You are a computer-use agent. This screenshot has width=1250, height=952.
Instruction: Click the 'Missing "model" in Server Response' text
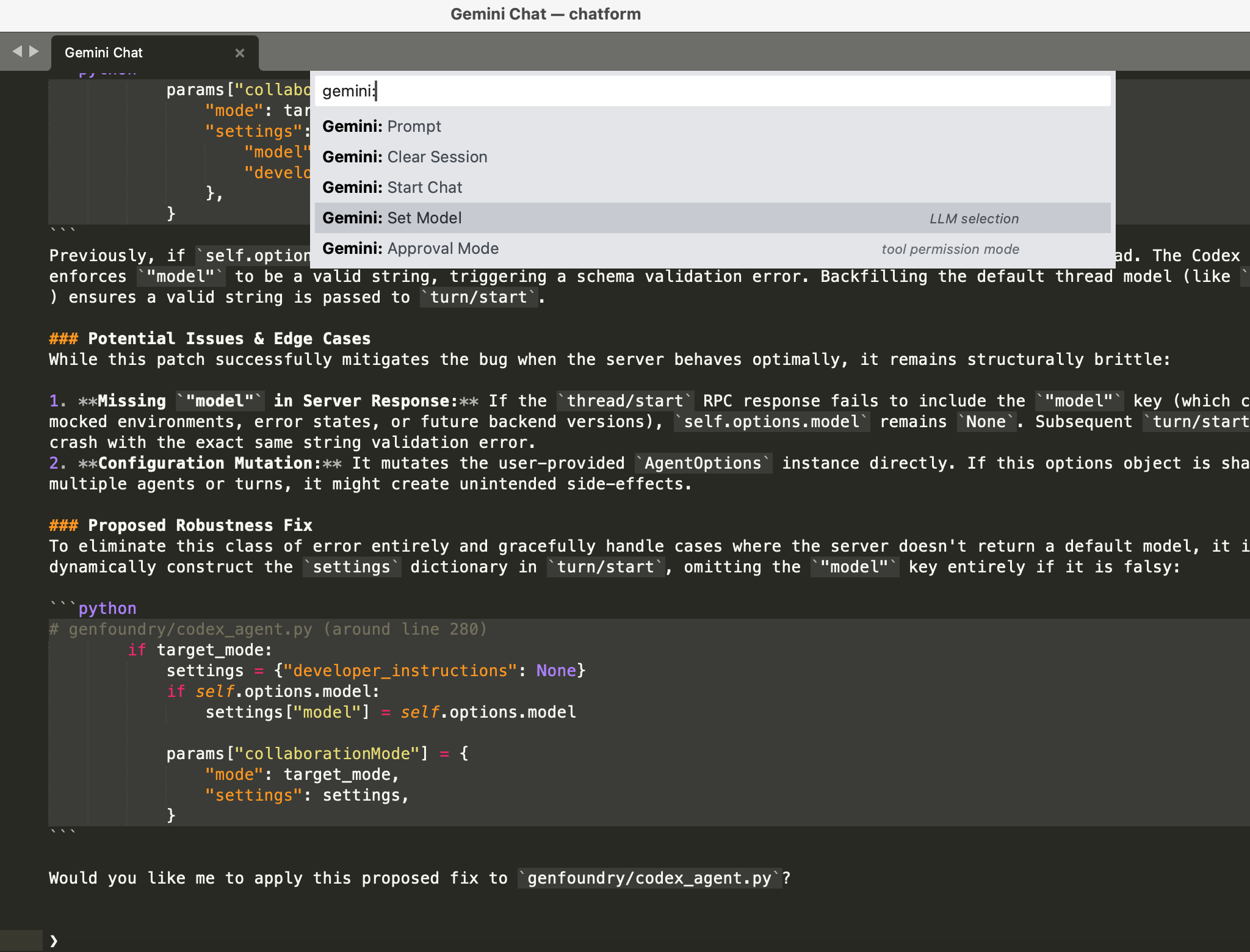click(x=278, y=401)
